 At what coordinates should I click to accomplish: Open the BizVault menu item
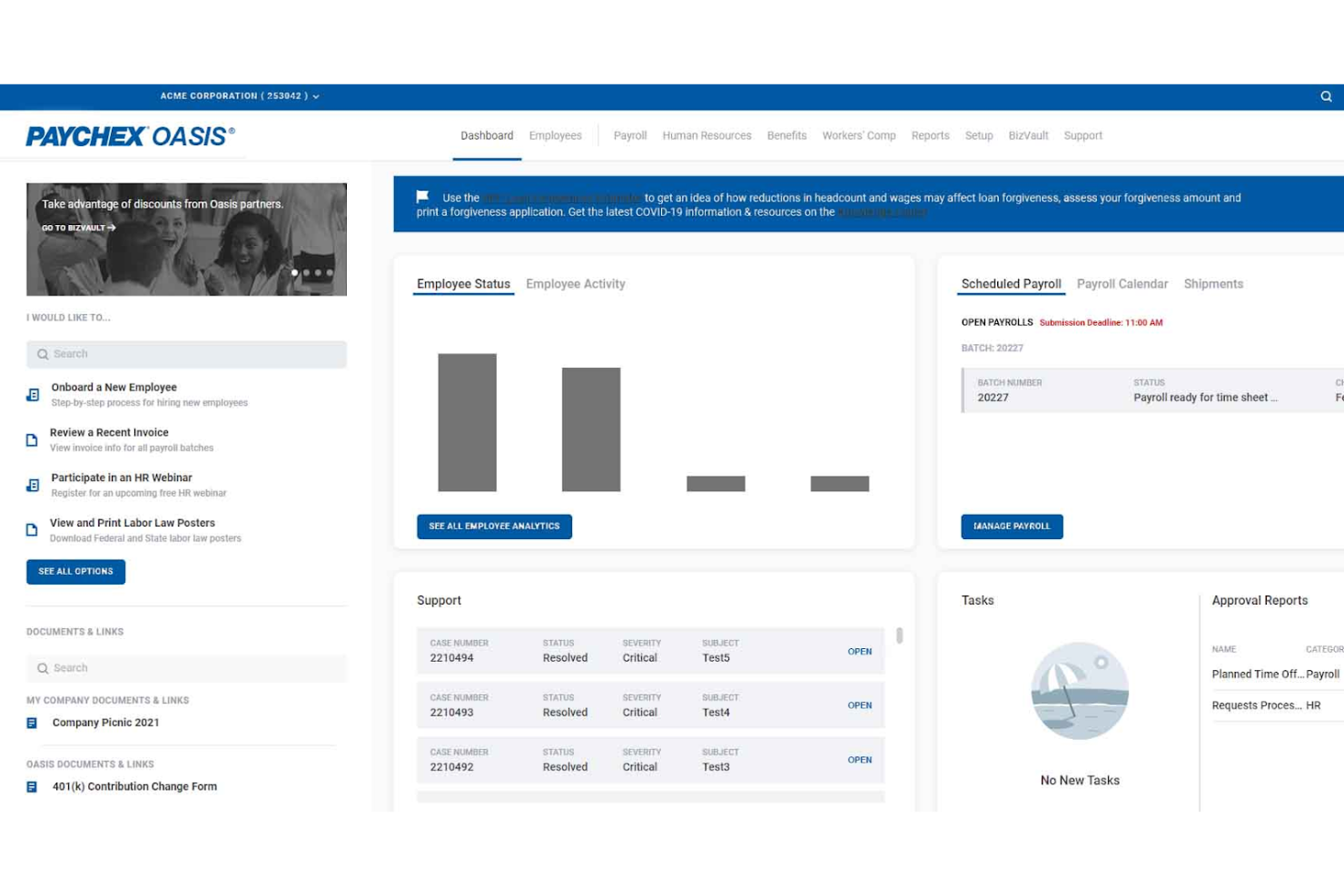1028,136
